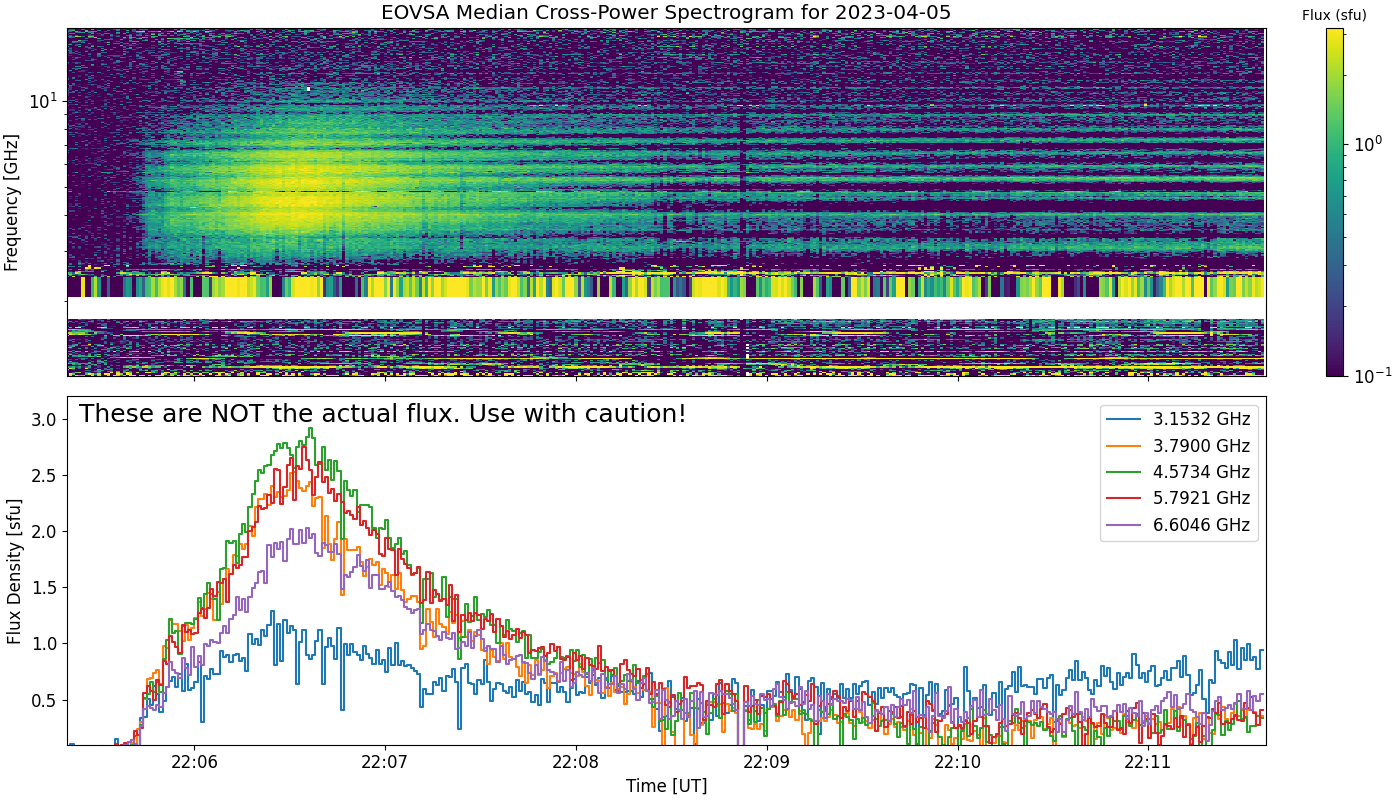This screenshot has height=800, width=1400.
Task: Click the spectrogram title text
Action: tap(666, 13)
